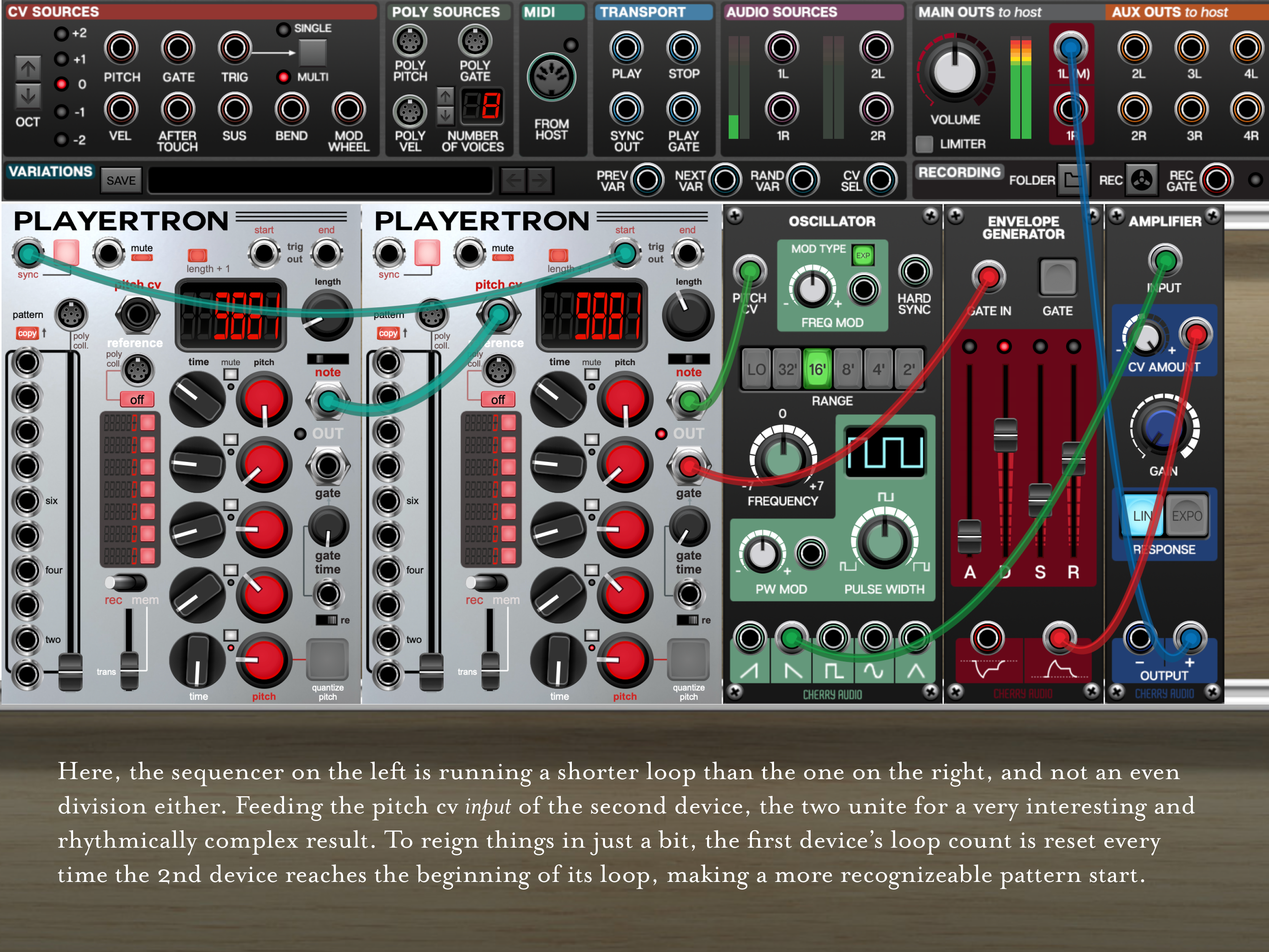This screenshot has height=952, width=1269.
Task: Select the 8' oscillator range
Action: (848, 369)
